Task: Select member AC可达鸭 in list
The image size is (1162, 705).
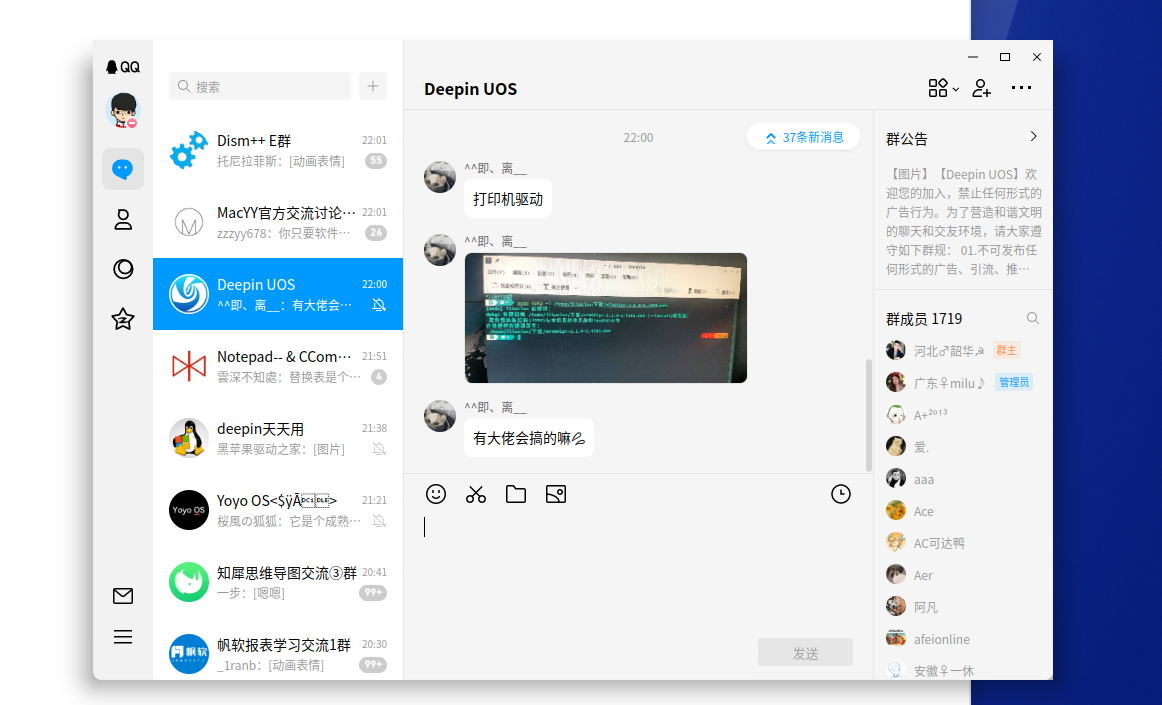Action: [963, 542]
